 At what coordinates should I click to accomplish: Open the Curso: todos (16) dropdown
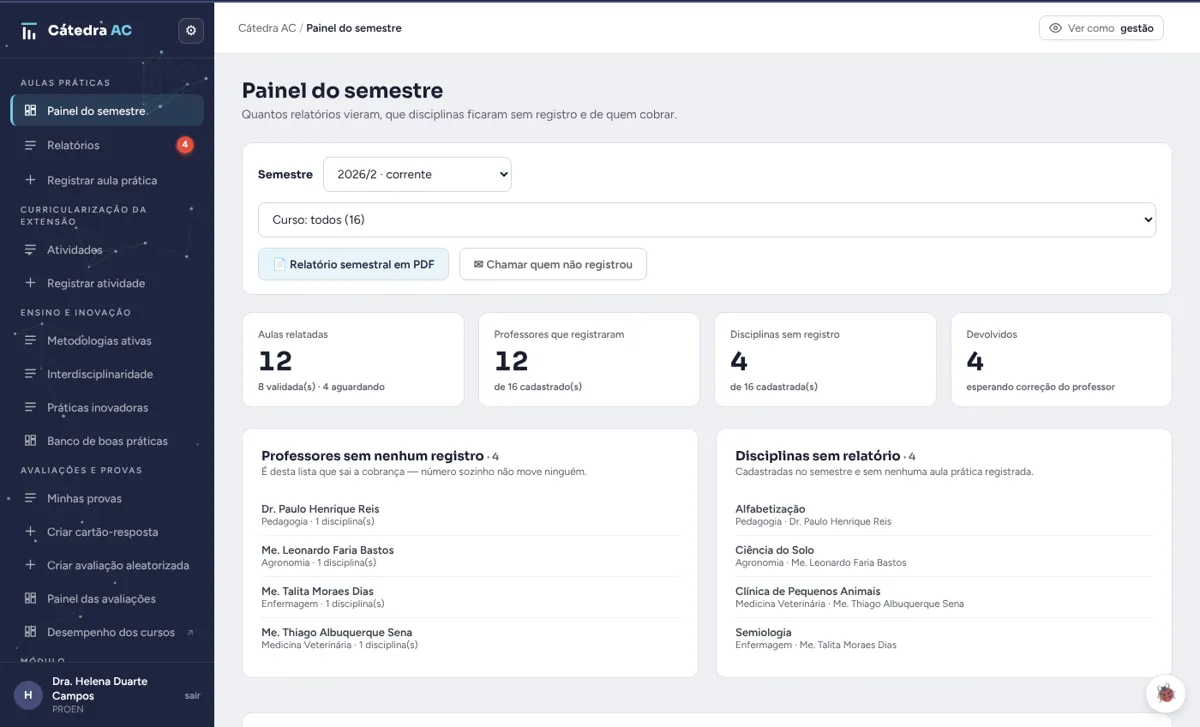coord(707,220)
